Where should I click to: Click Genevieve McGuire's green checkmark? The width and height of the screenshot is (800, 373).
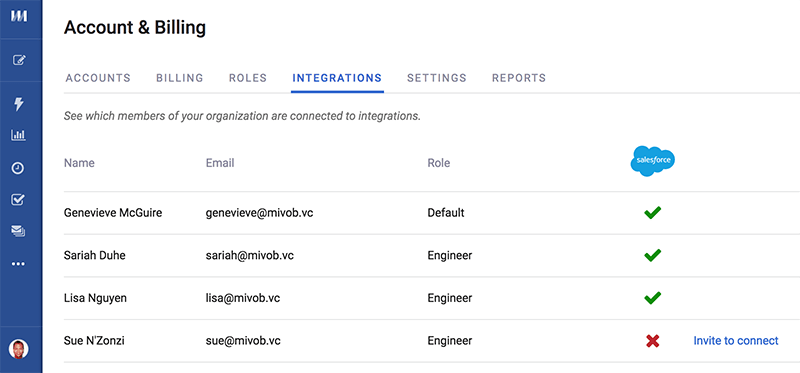(x=653, y=213)
